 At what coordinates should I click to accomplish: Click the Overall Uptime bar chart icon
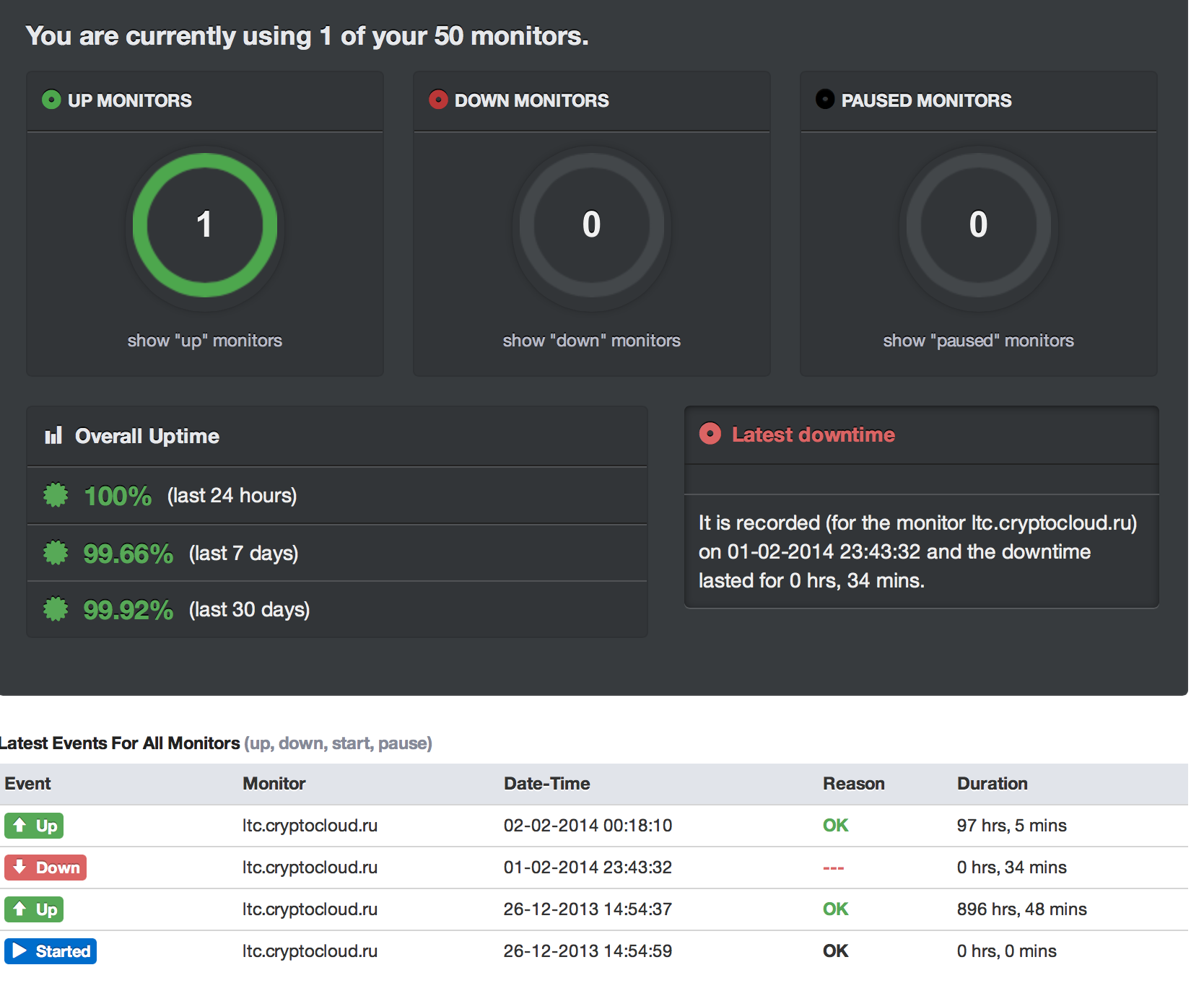click(53, 435)
